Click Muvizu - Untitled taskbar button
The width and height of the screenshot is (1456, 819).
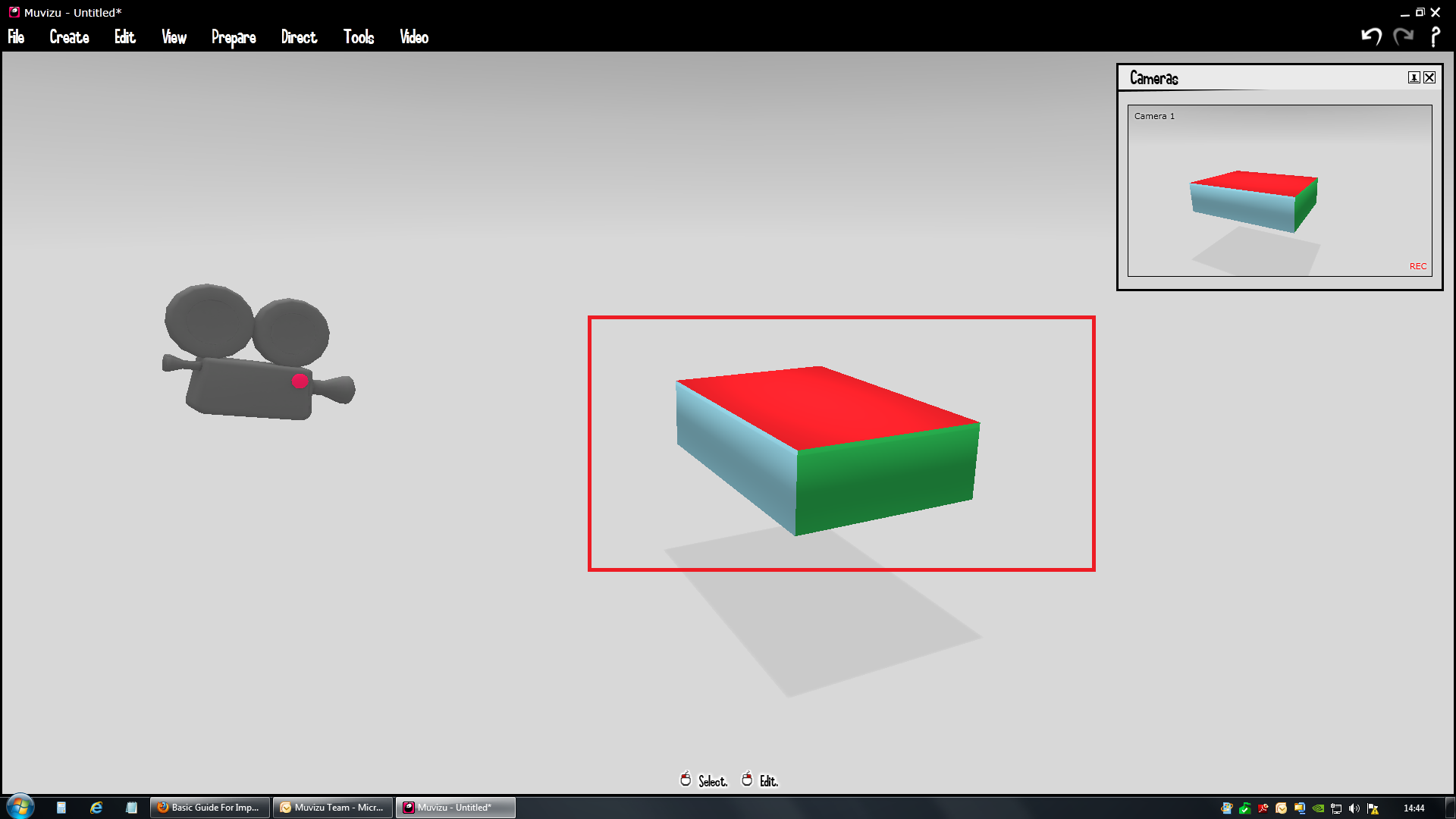coord(456,808)
